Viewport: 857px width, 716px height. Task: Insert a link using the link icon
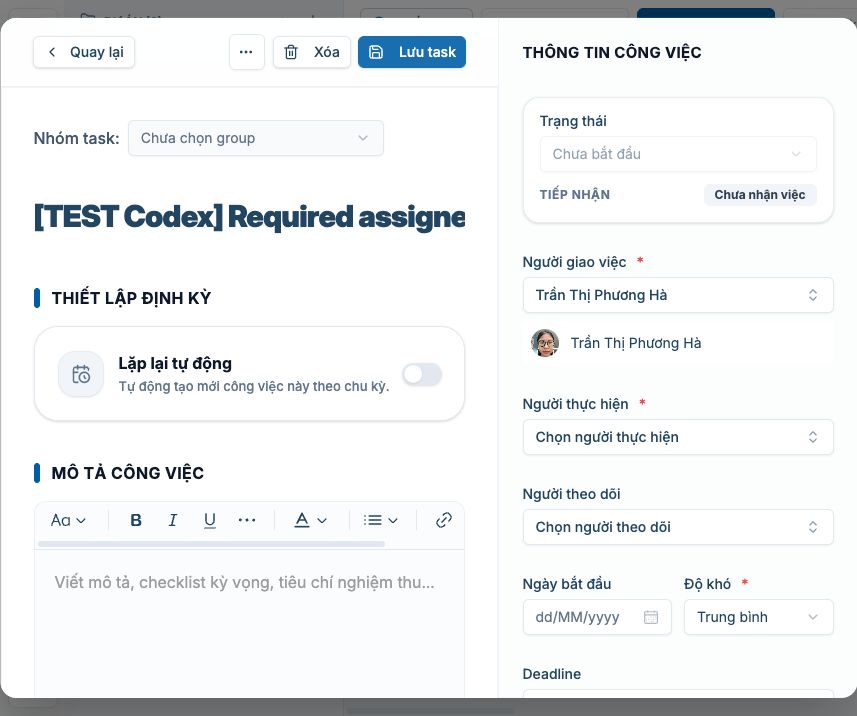point(444,520)
